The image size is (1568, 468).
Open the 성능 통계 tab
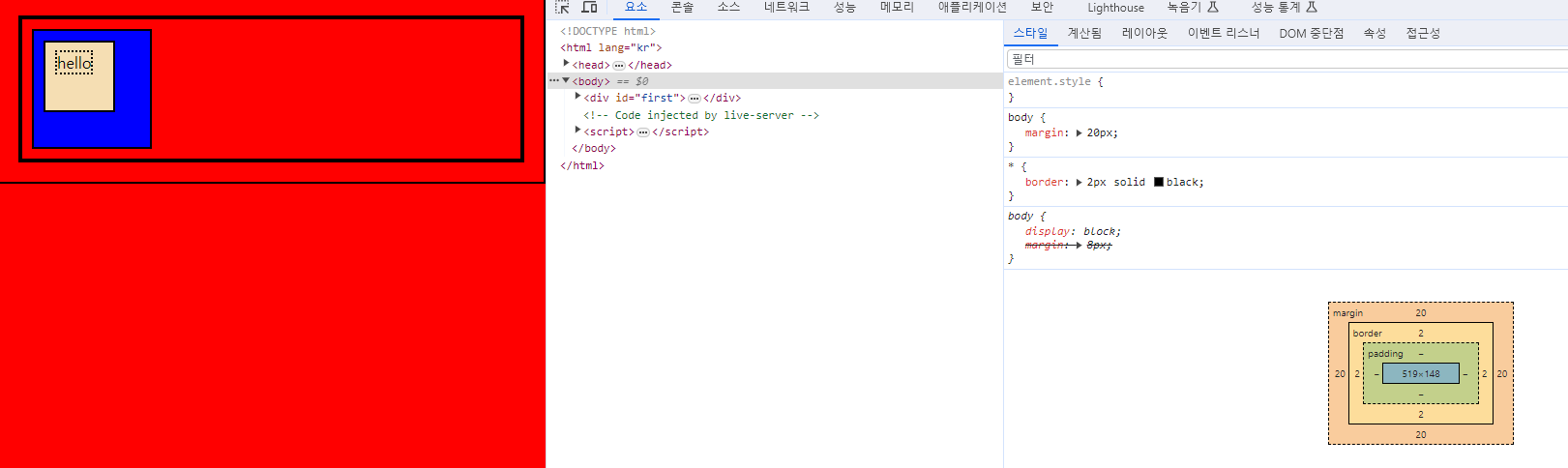pos(1285,7)
